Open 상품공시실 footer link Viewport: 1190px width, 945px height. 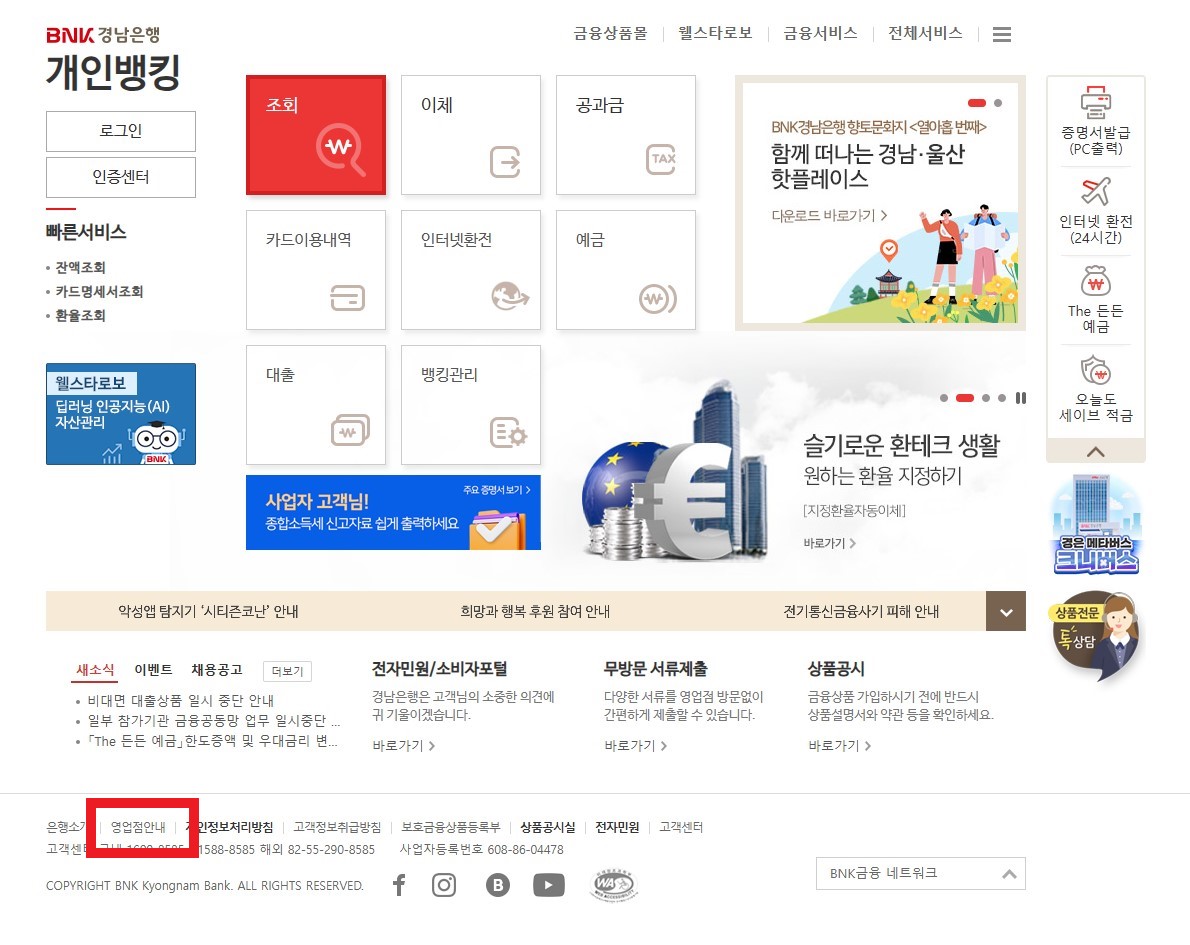pyautogui.click(x=548, y=827)
